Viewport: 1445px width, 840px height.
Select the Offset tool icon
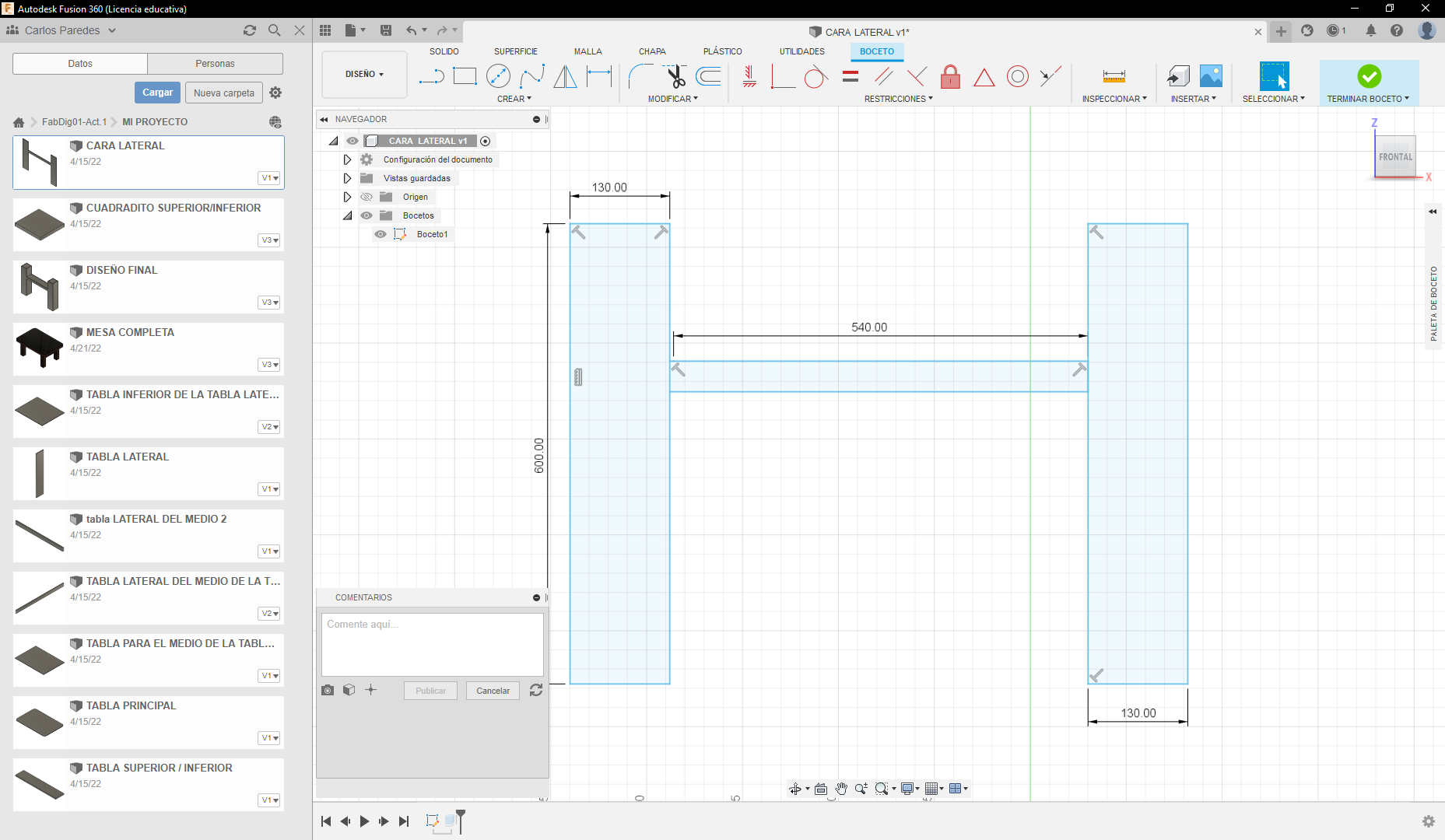[x=708, y=76]
